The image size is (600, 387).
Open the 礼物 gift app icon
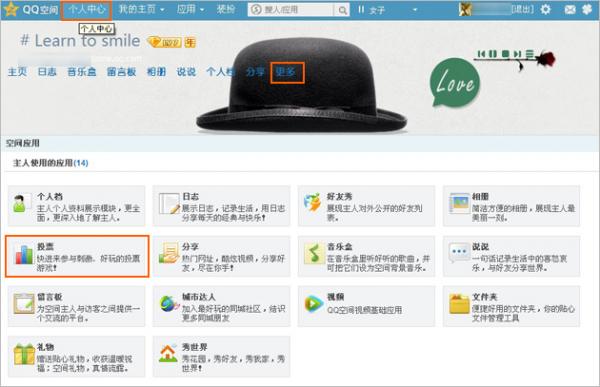coord(24,354)
